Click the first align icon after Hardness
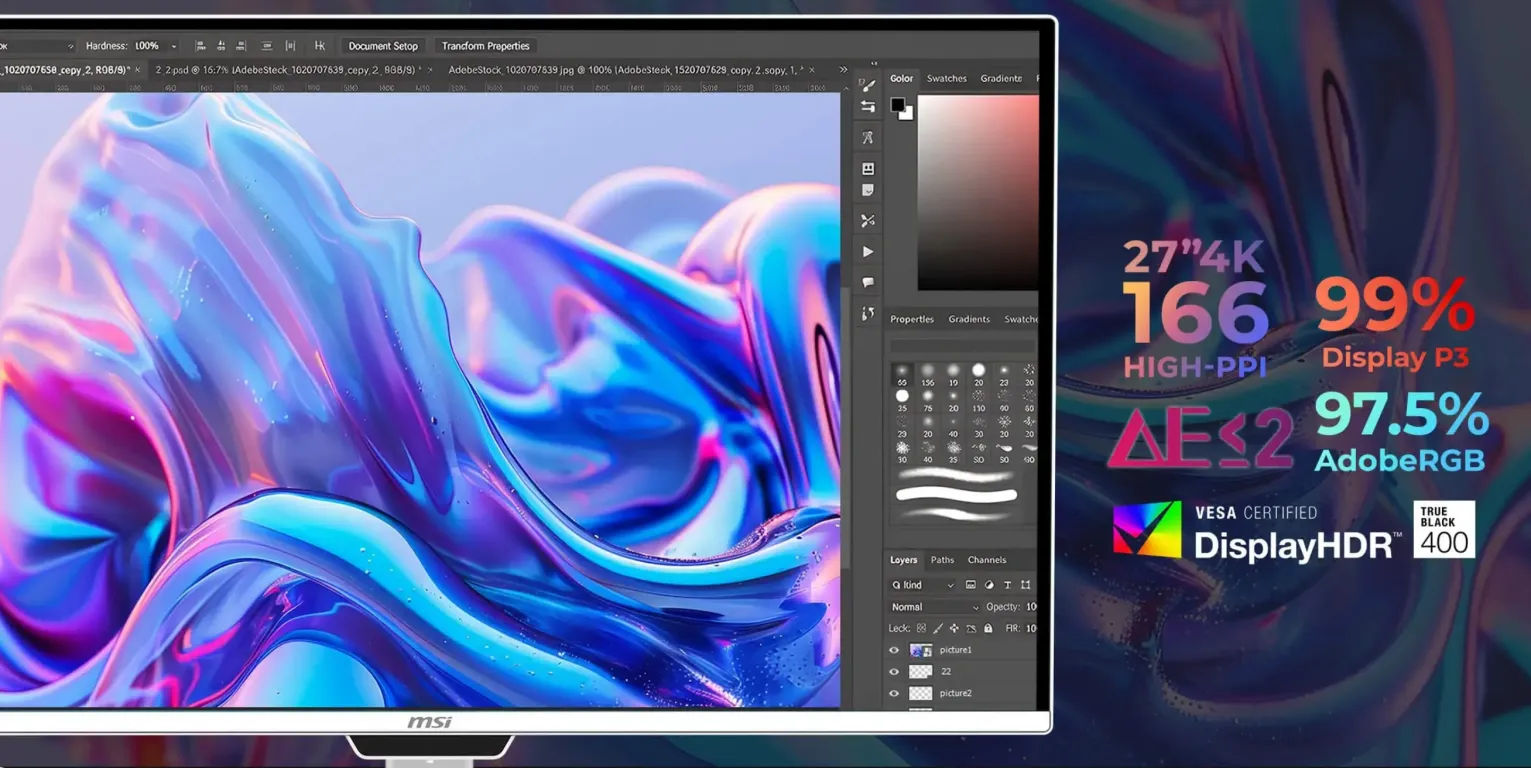 click(x=200, y=46)
